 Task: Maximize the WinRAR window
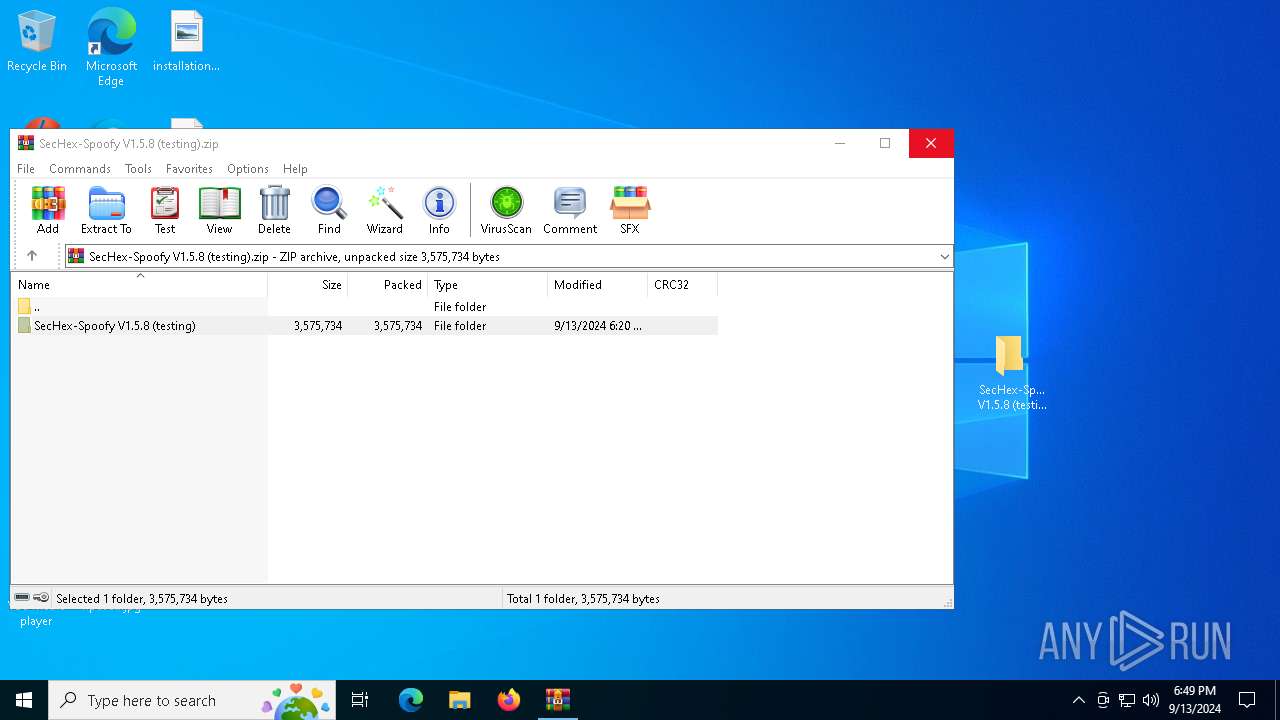(885, 143)
